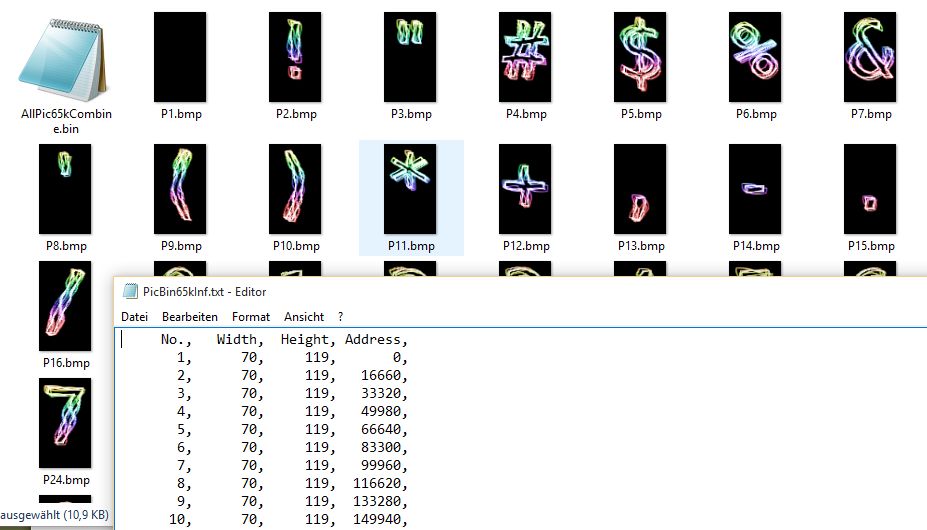Select the P2.bmp exclamation mark image

pos(295,57)
